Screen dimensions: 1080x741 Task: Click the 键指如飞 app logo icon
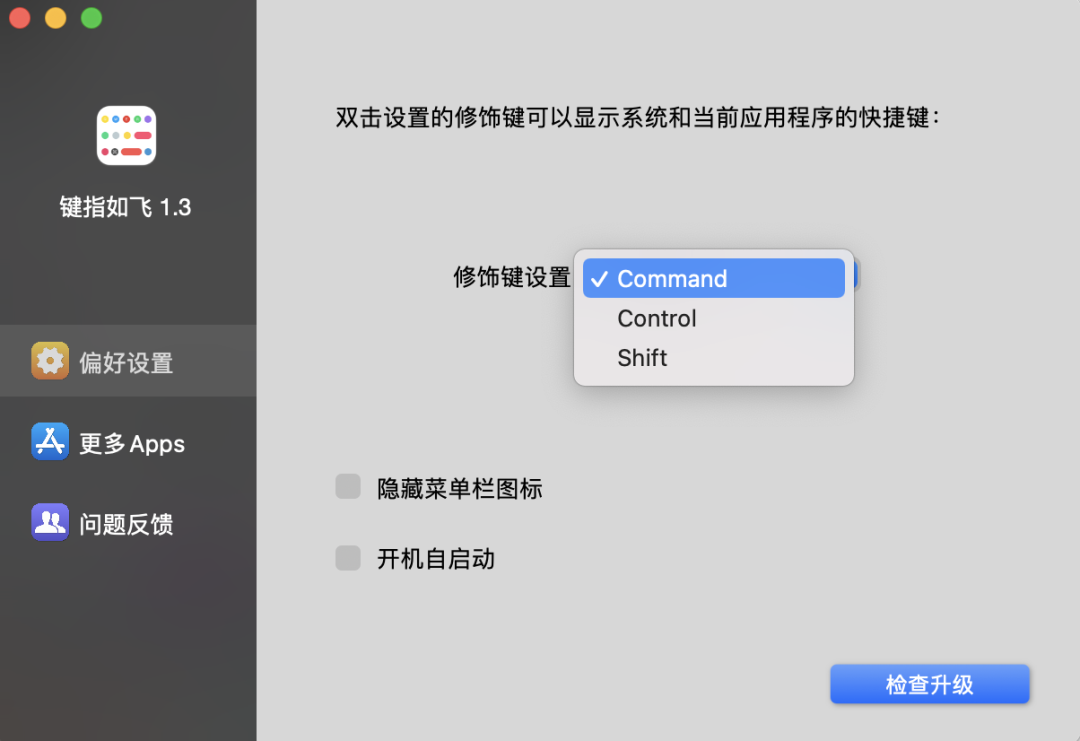[x=126, y=135]
